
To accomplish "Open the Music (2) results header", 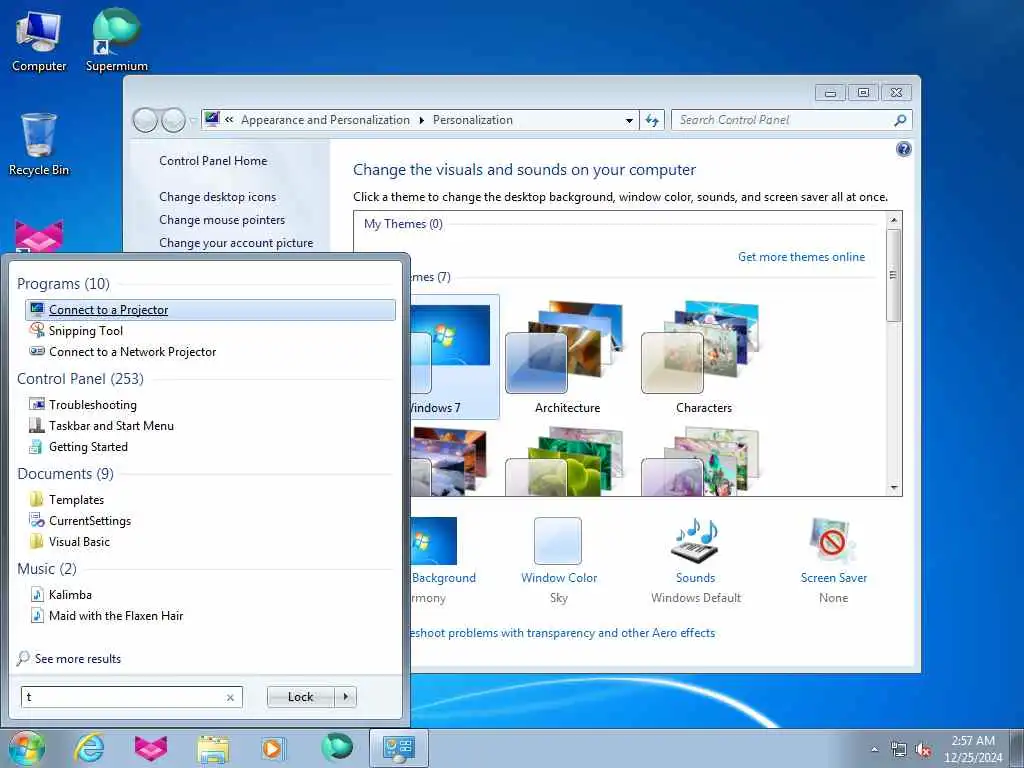I will 47,569.
